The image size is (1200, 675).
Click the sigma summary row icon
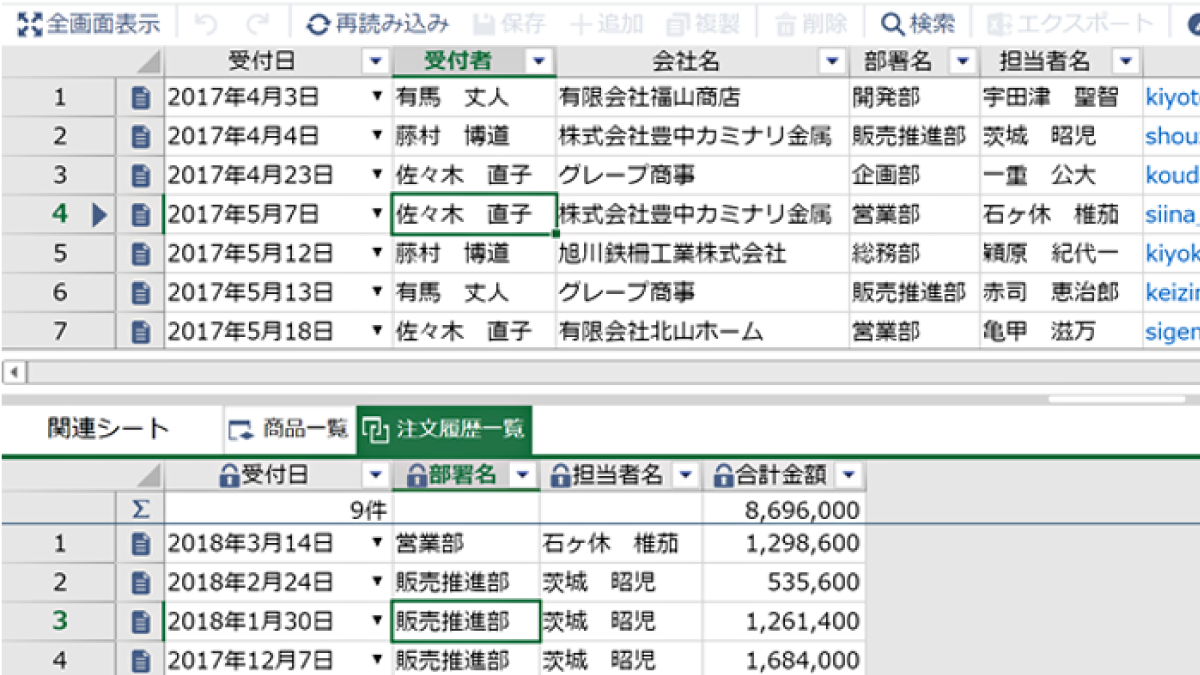141,510
